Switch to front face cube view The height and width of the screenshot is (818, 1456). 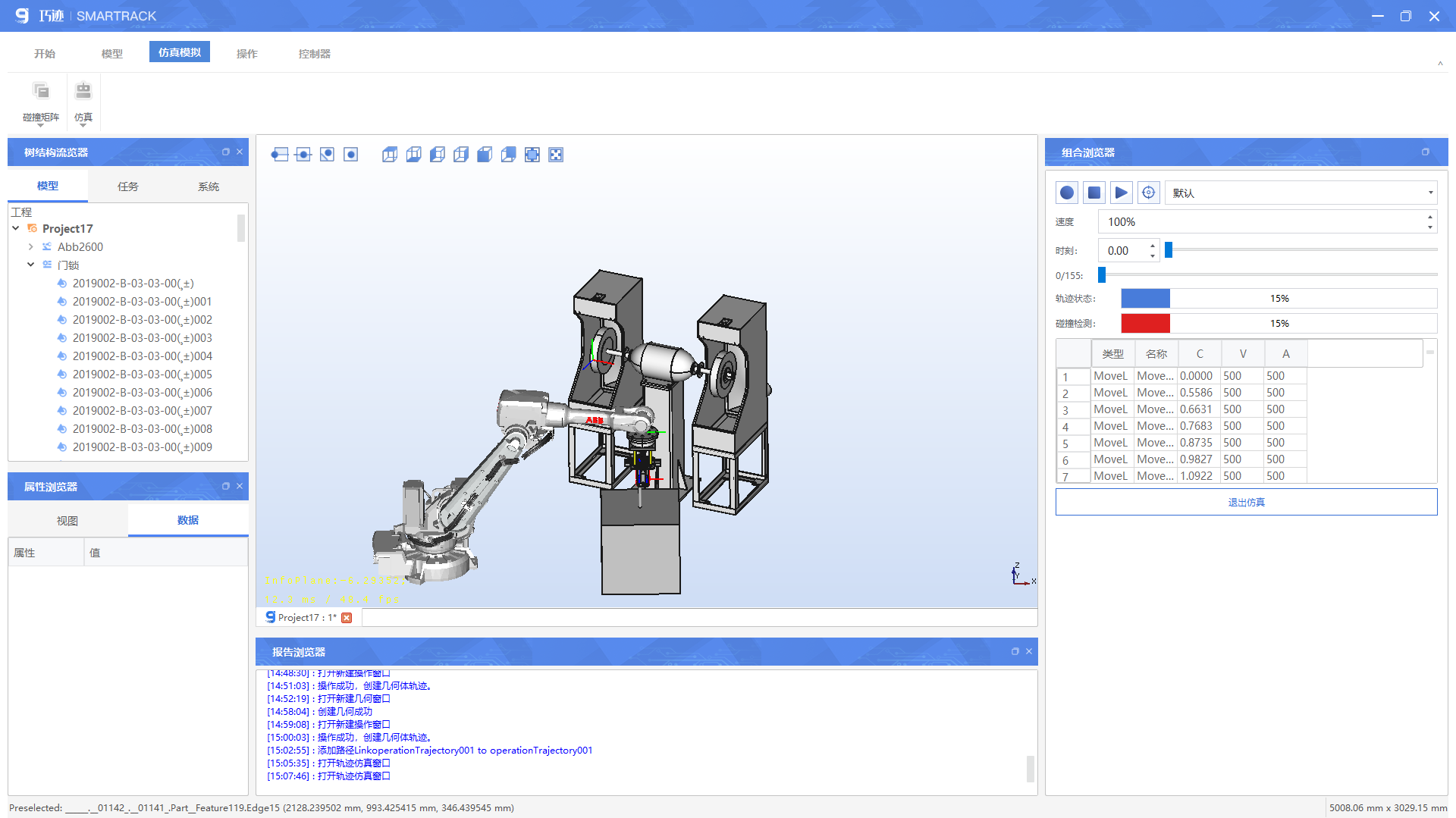coord(485,155)
